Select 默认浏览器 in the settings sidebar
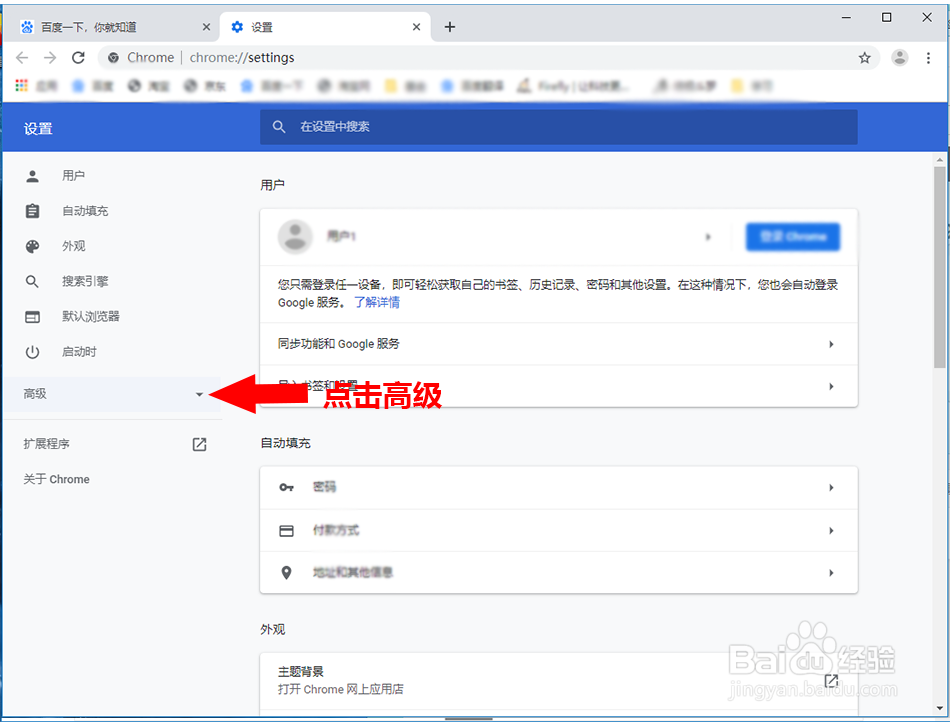 click(x=91, y=317)
